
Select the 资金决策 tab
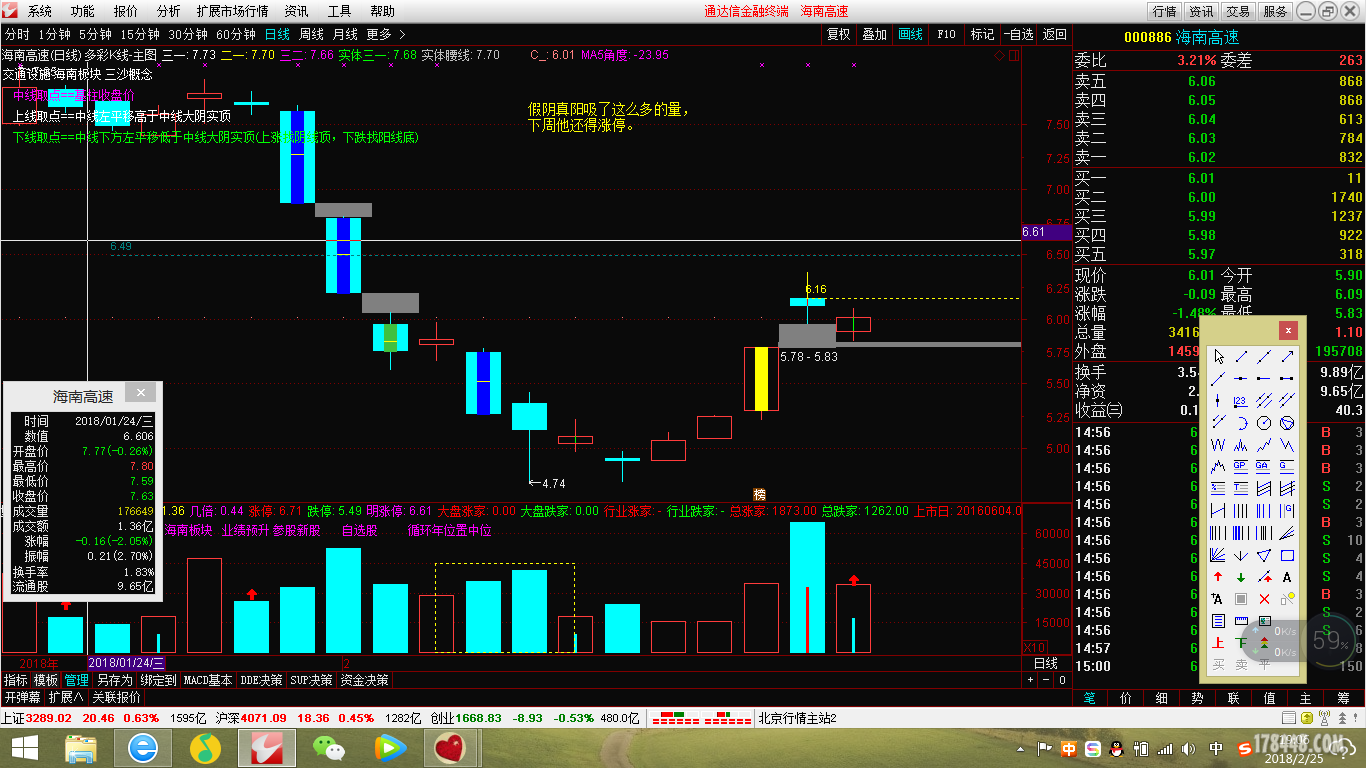364,680
